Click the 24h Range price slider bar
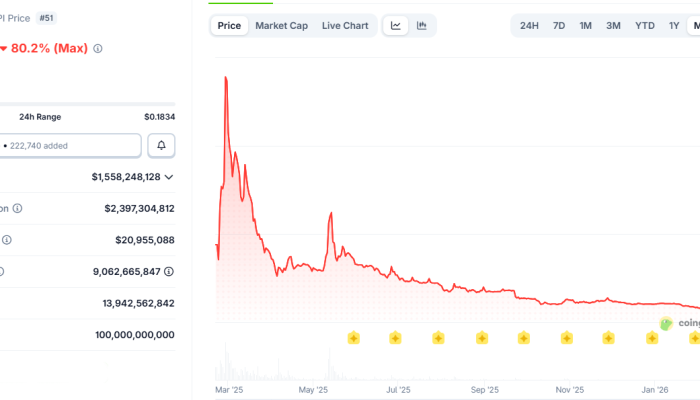The width and height of the screenshot is (700, 400). click(87, 104)
